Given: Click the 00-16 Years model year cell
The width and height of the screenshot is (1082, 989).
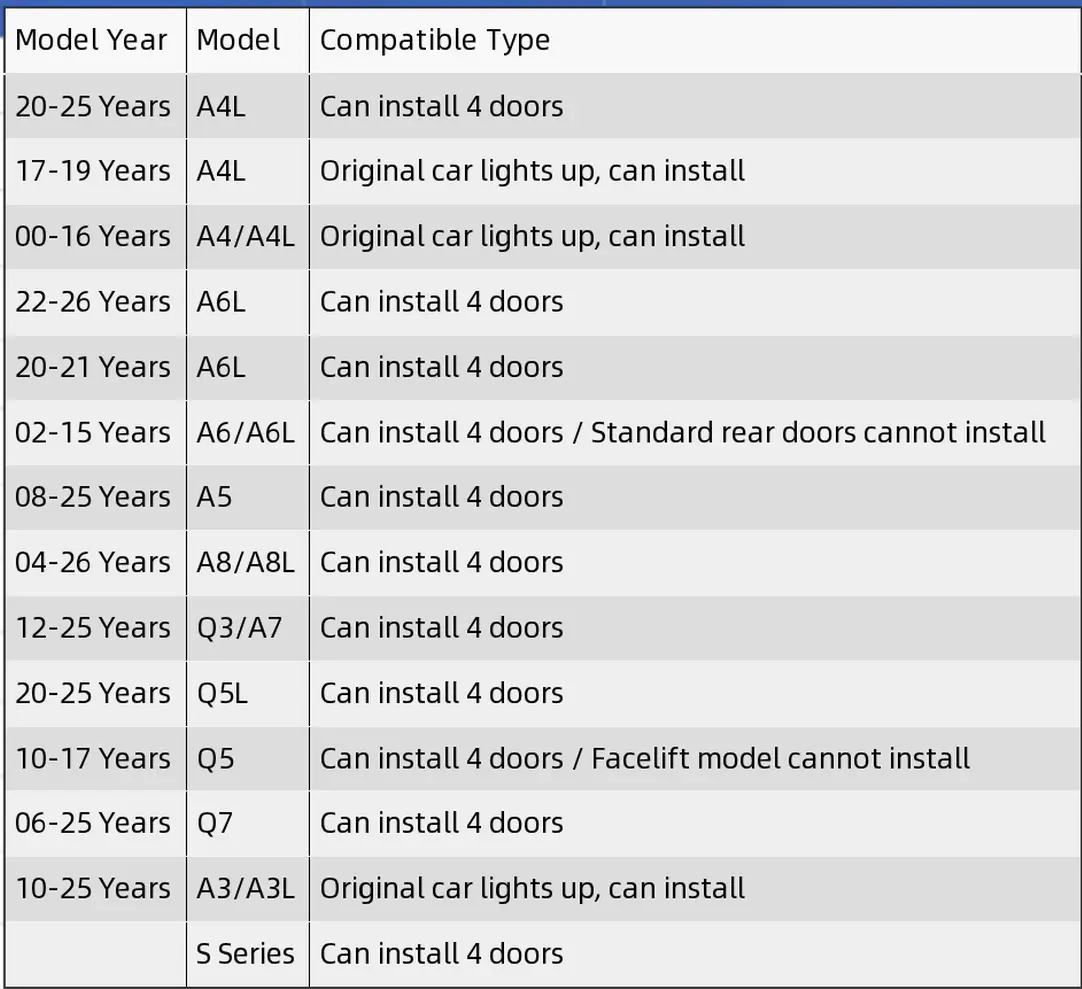Looking at the screenshot, I should click(x=93, y=237).
